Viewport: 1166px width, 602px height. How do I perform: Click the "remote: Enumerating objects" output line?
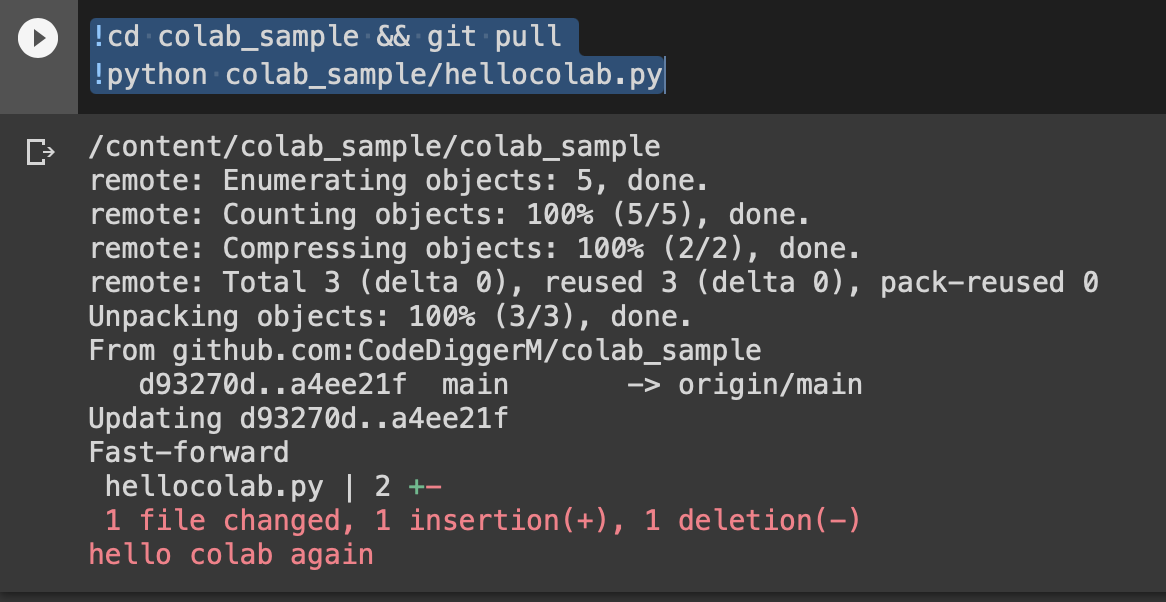click(398, 181)
